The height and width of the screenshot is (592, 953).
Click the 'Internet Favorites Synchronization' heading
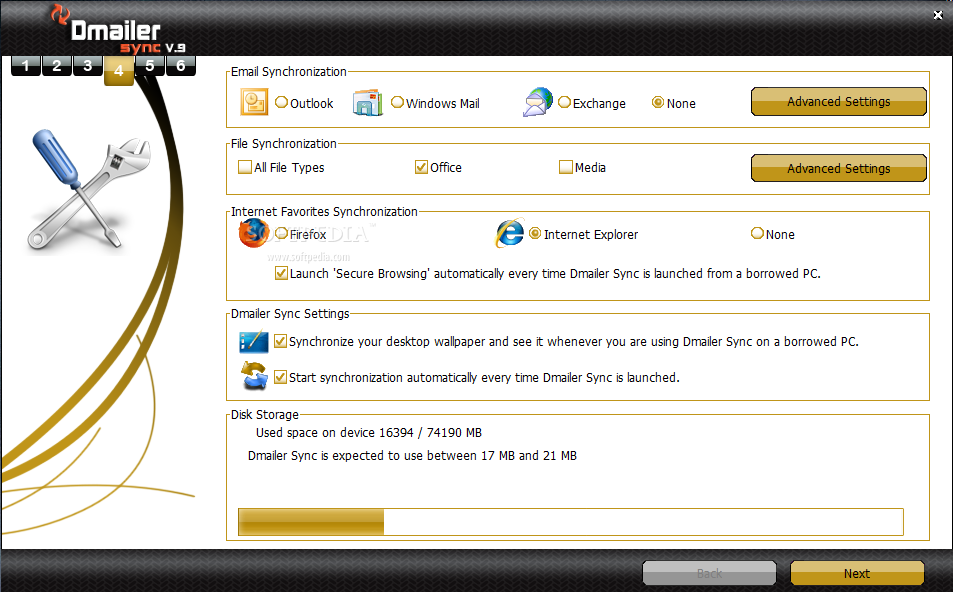click(x=324, y=212)
